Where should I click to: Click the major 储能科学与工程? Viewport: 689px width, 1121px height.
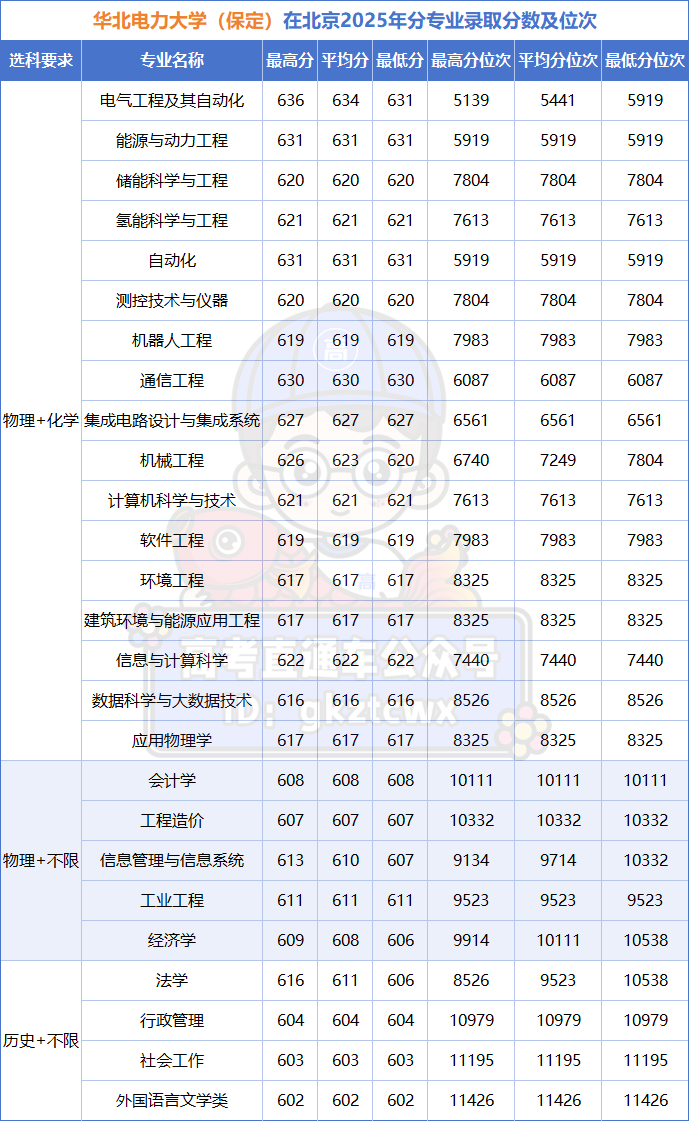coord(172,181)
